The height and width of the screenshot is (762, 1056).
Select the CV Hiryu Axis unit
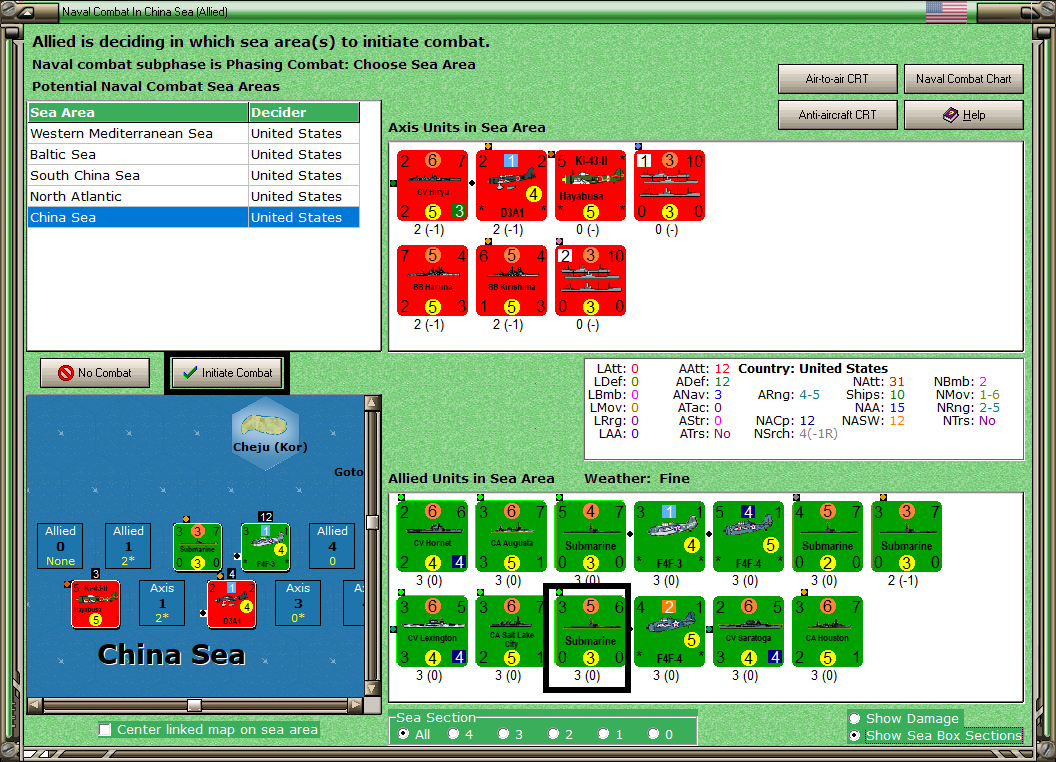tap(432, 185)
